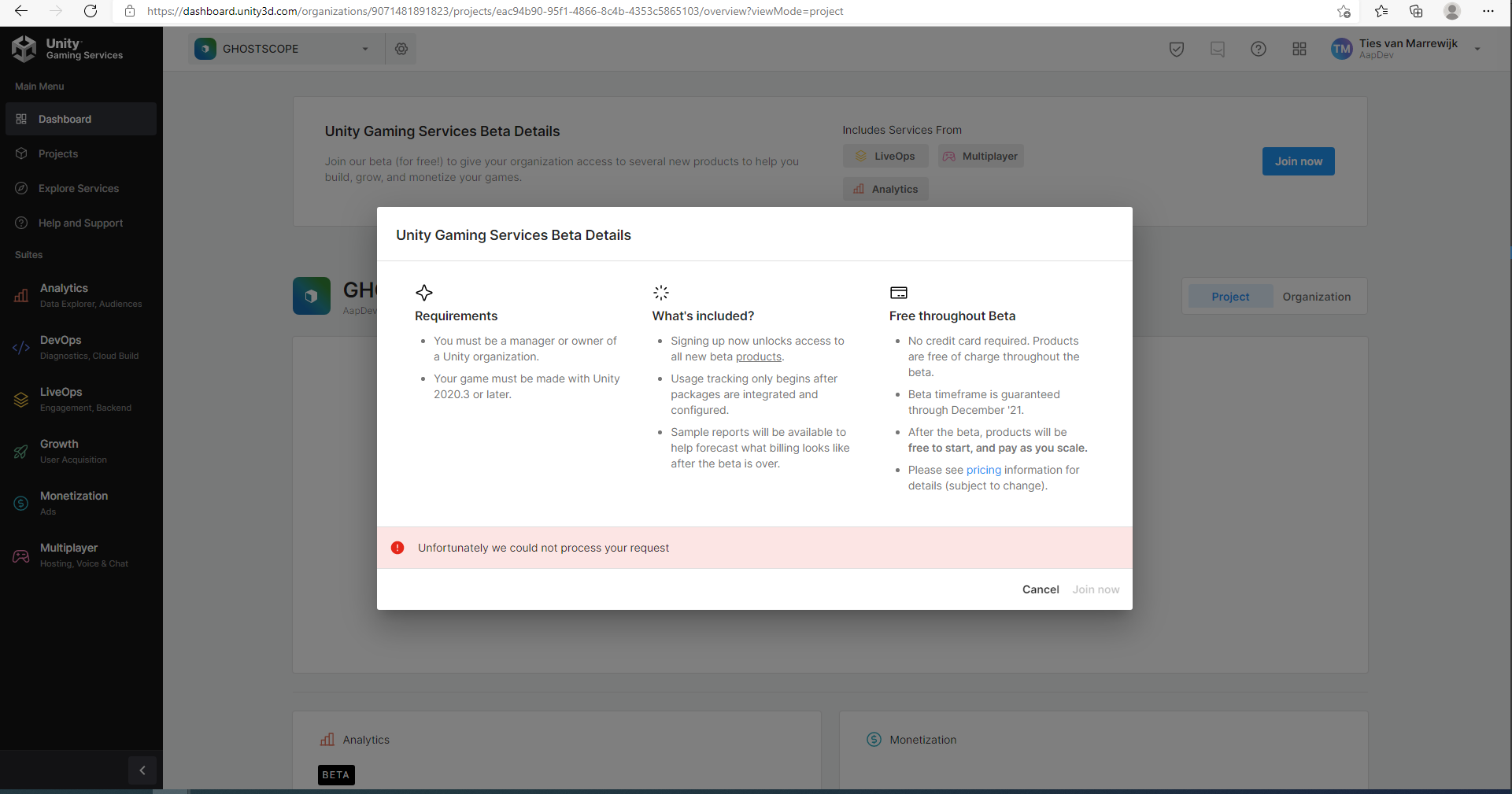This screenshot has width=1512, height=794.
Task: Click the GHOSTSCOPE project cube thumbnail
Action: pos(312,296)
